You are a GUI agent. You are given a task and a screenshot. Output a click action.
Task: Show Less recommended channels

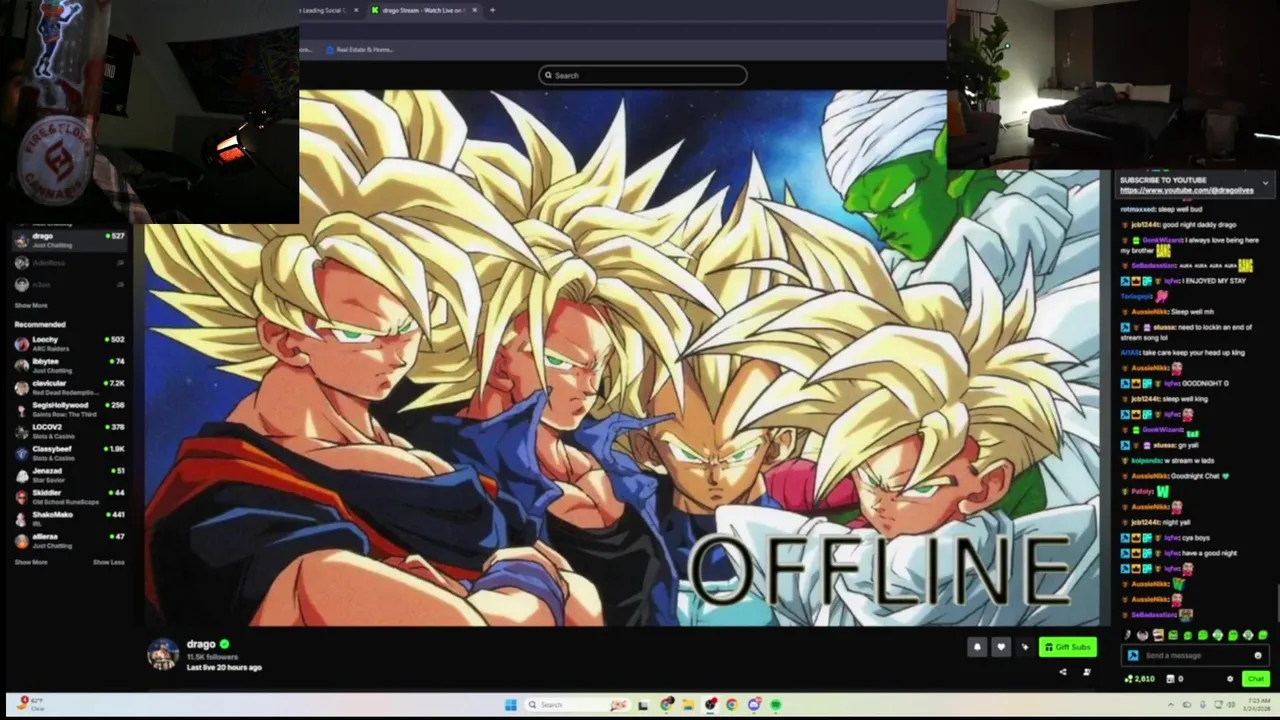point(109,562)
